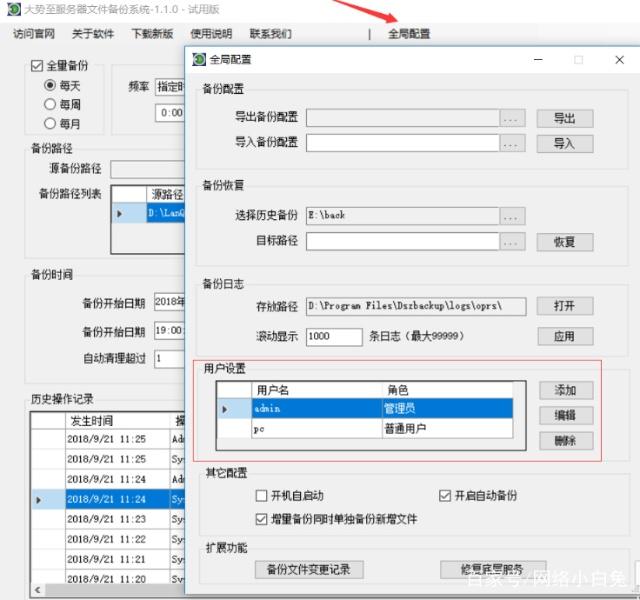
Task: Toggle the 开启自动备份 checkbox
Action: coord(444,496)
